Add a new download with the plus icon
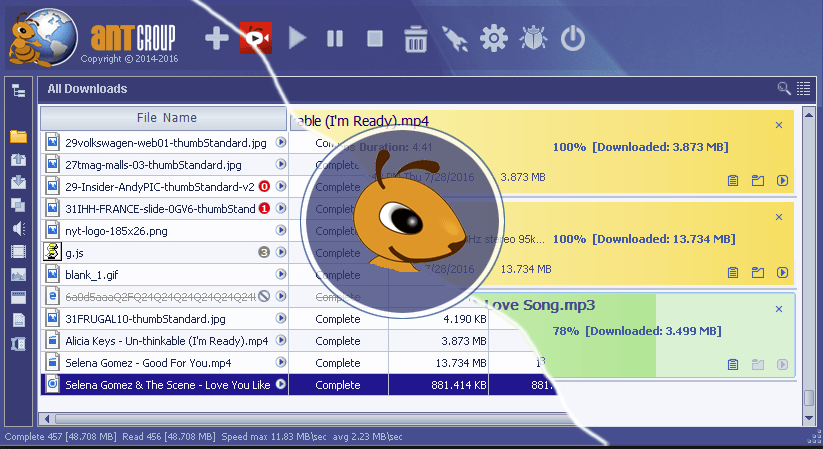The height and width of the screenshot is (449, 823). click(x=217, y=38)
